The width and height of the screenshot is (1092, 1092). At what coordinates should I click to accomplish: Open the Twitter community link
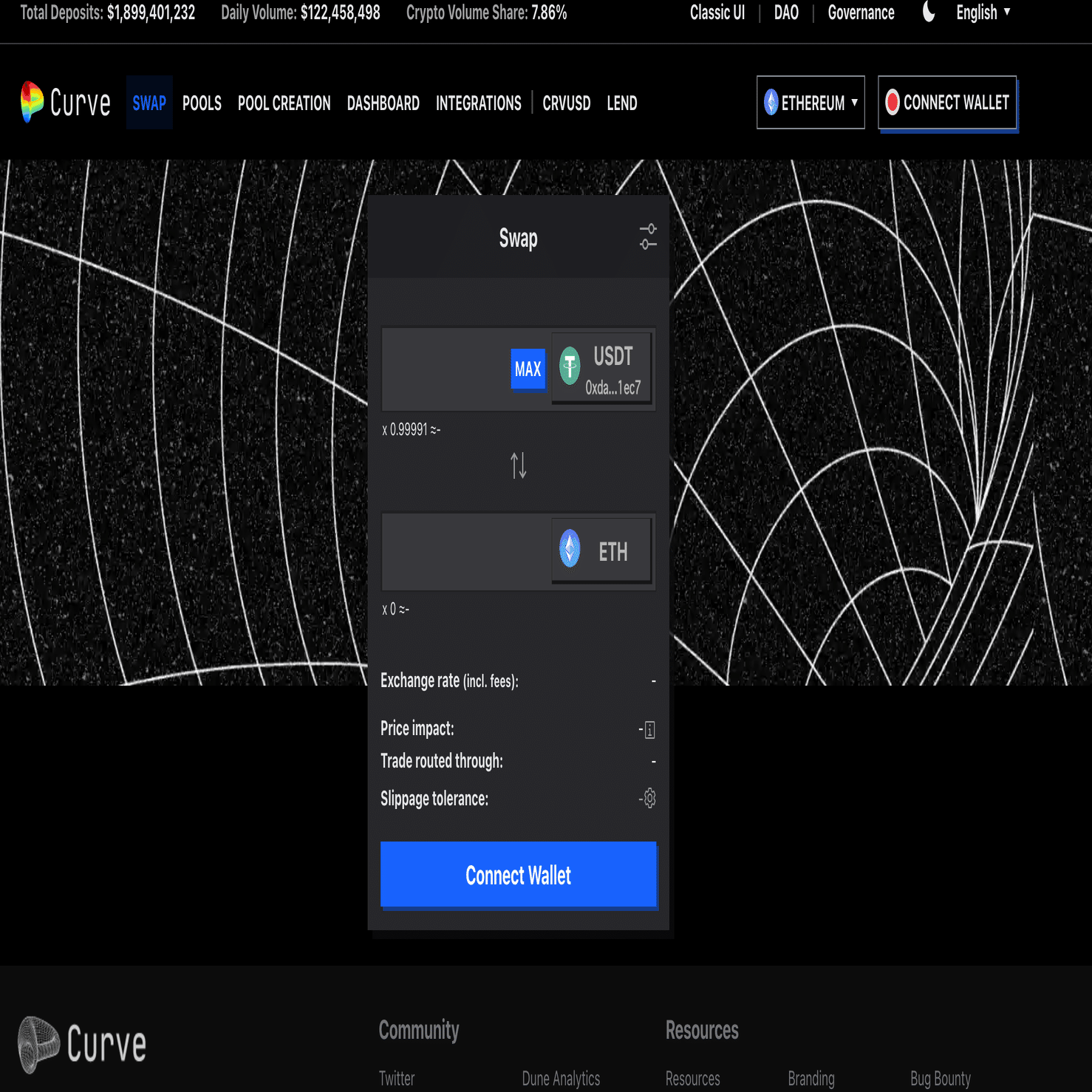[397, 1078]
